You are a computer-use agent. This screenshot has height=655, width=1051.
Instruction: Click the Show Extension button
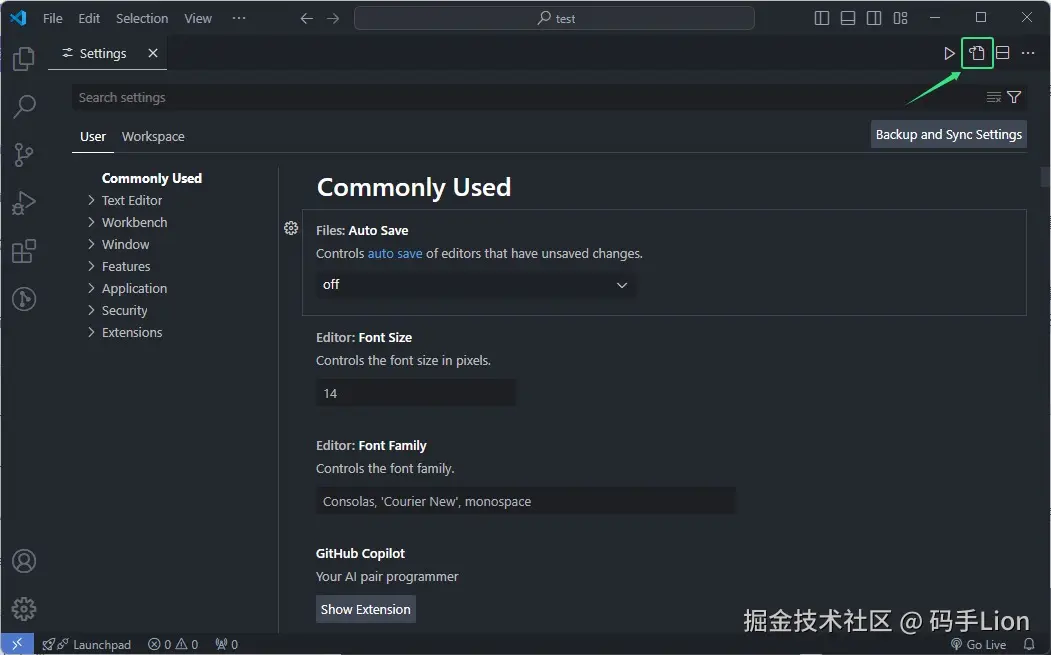365,609
